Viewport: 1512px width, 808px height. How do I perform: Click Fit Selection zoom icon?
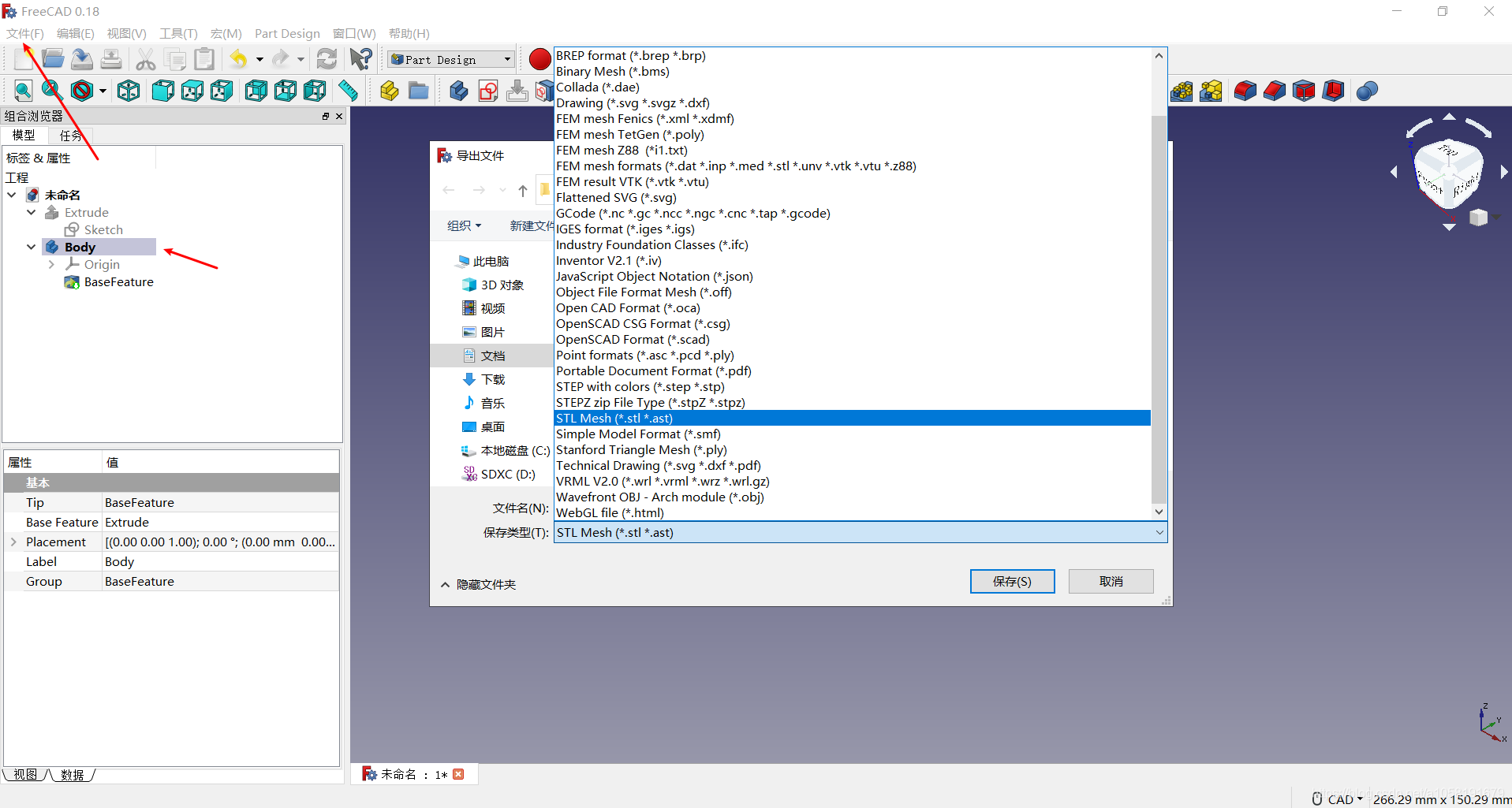52,91
